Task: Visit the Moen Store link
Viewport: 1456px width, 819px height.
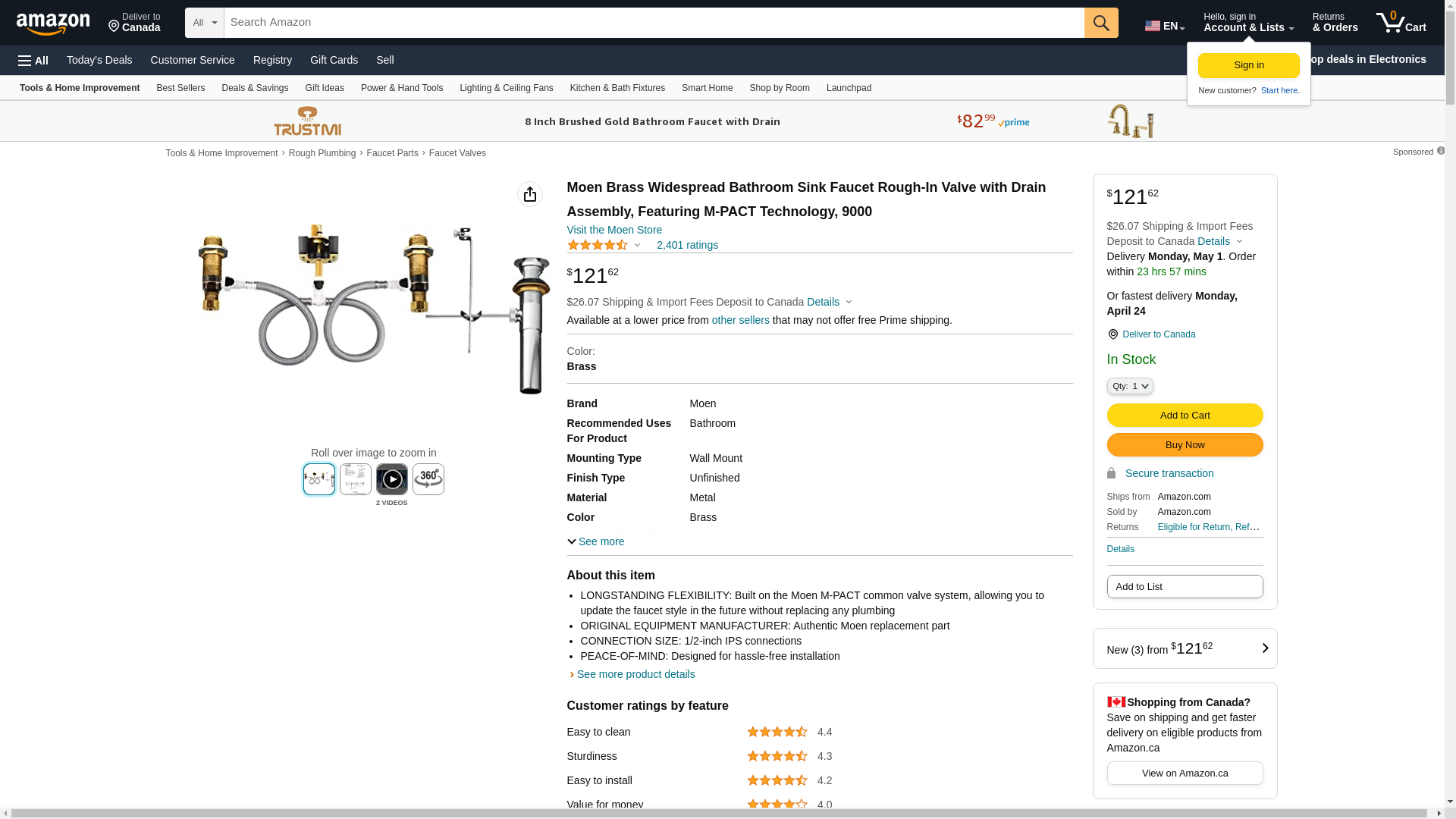Action: pos(614,230)
